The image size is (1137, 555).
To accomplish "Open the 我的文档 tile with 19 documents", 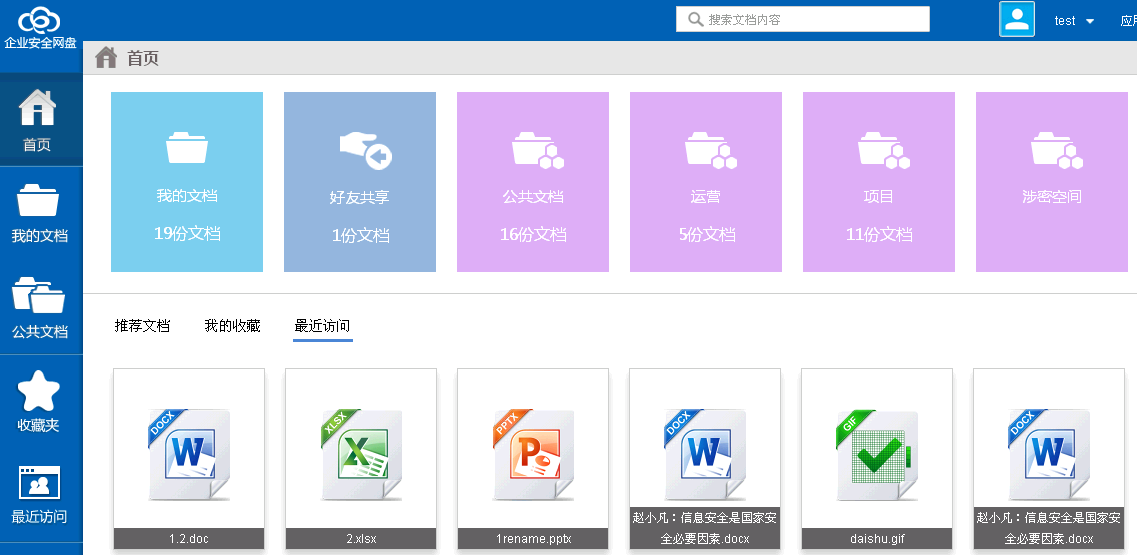I will pos(187,182).
